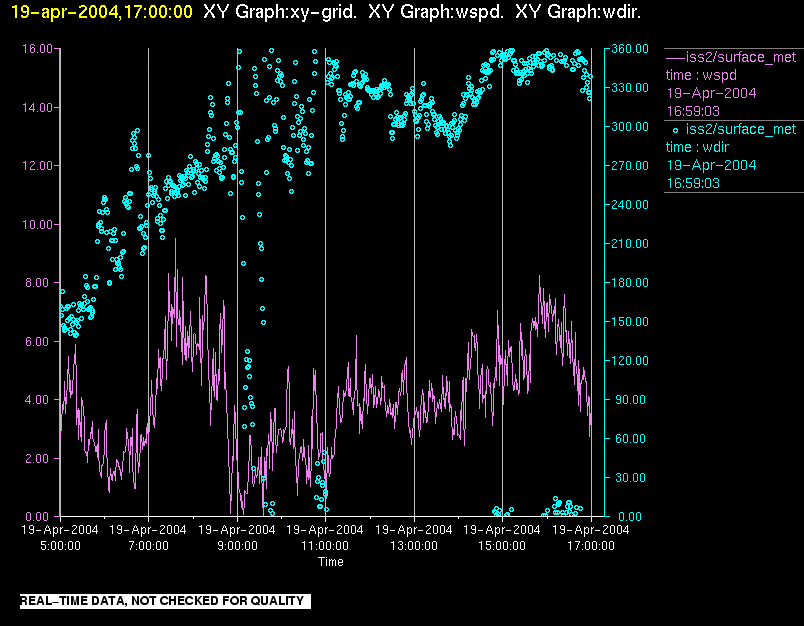Click the 300.00 label on the wdir axis

tap(630, 127)
